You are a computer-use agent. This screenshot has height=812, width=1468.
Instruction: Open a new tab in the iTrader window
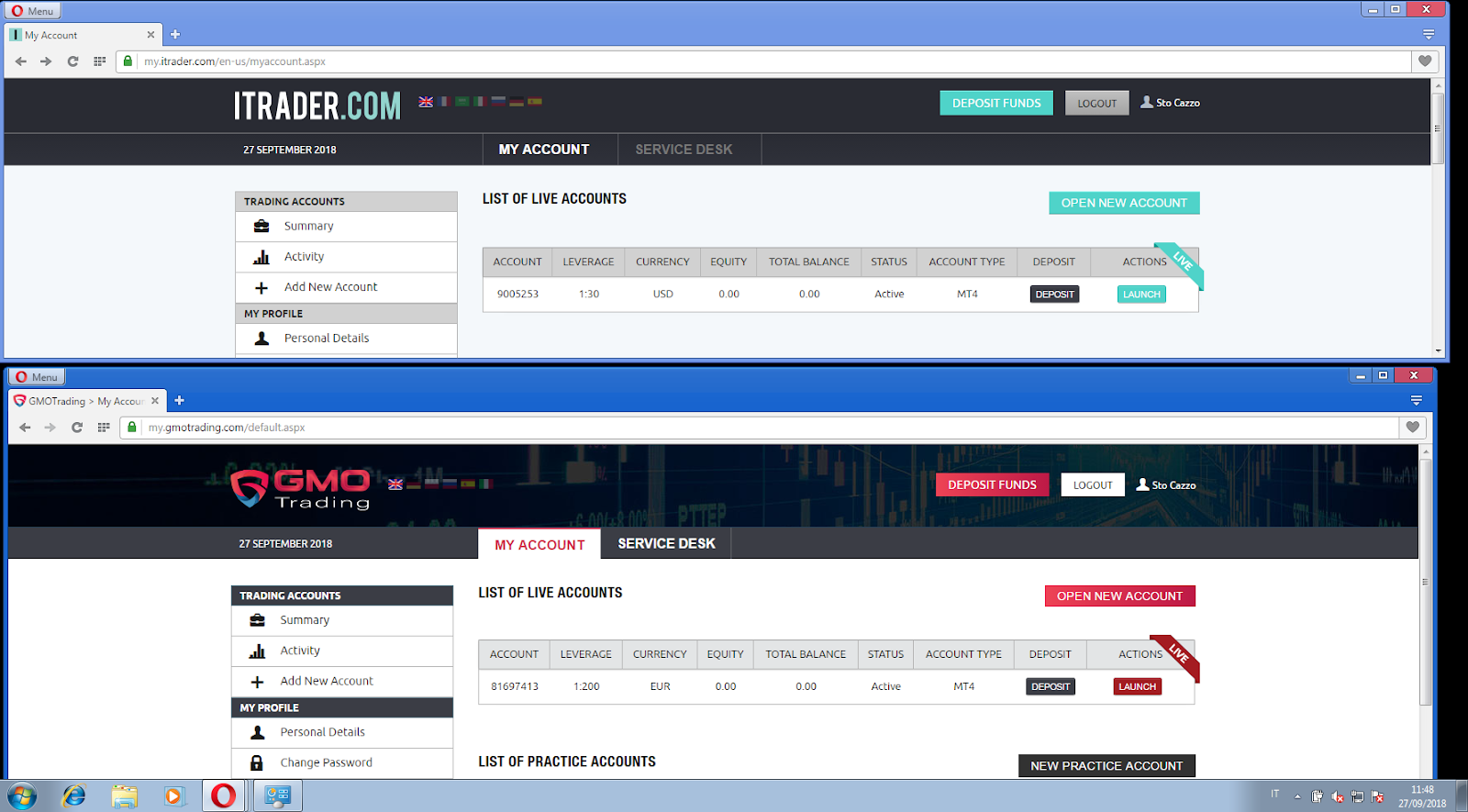[x=175, y=35]
